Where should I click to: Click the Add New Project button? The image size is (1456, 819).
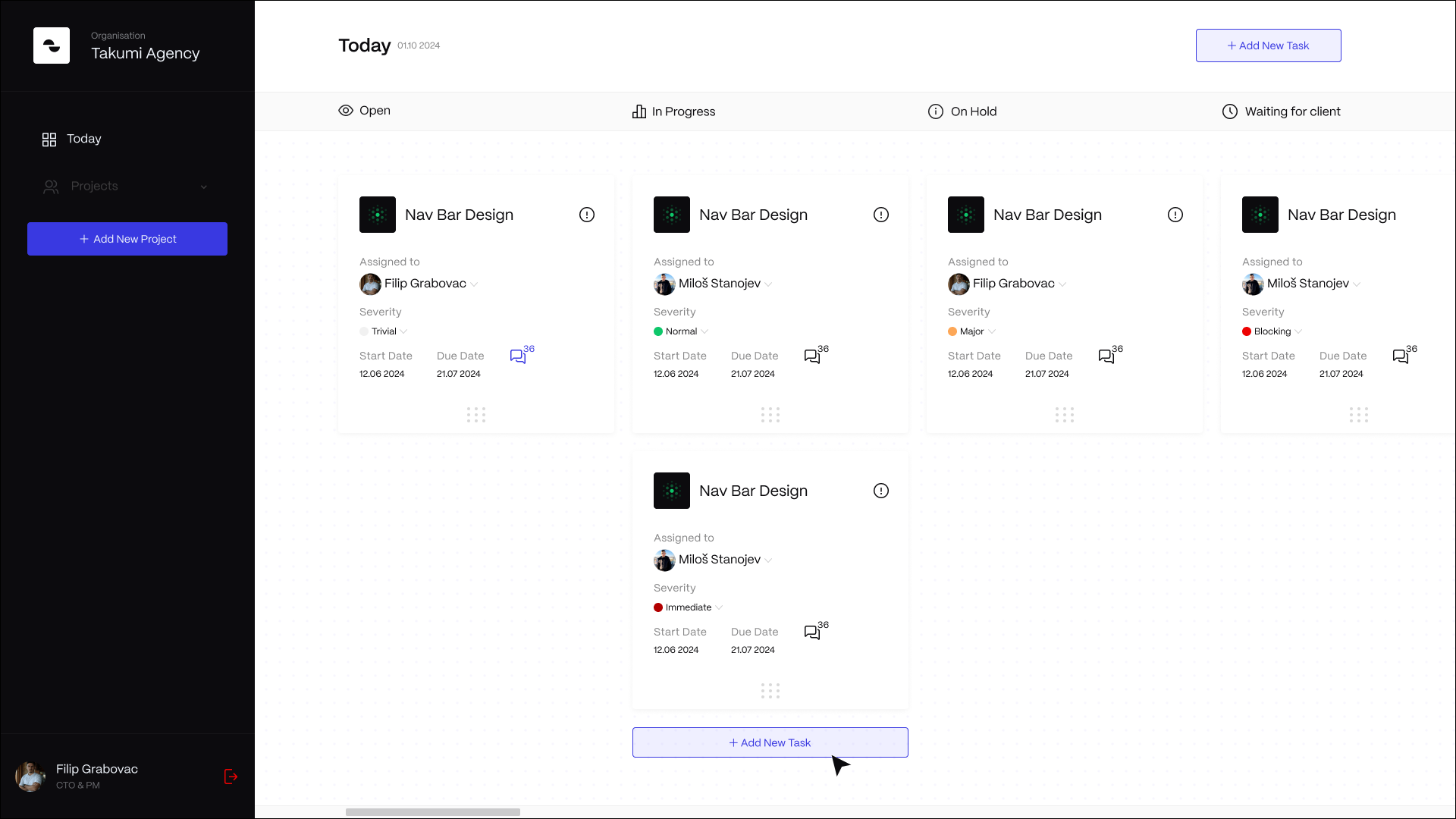127,239
